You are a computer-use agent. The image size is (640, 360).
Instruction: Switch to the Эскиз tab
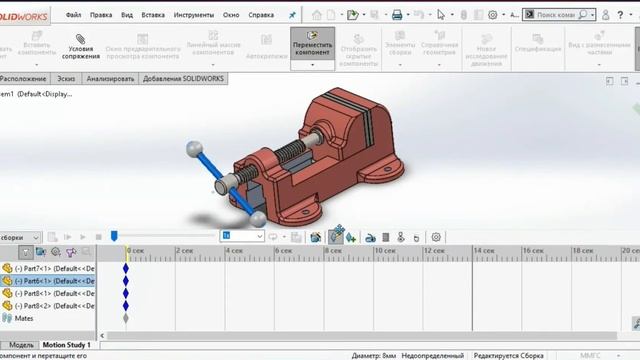(66, 79)
